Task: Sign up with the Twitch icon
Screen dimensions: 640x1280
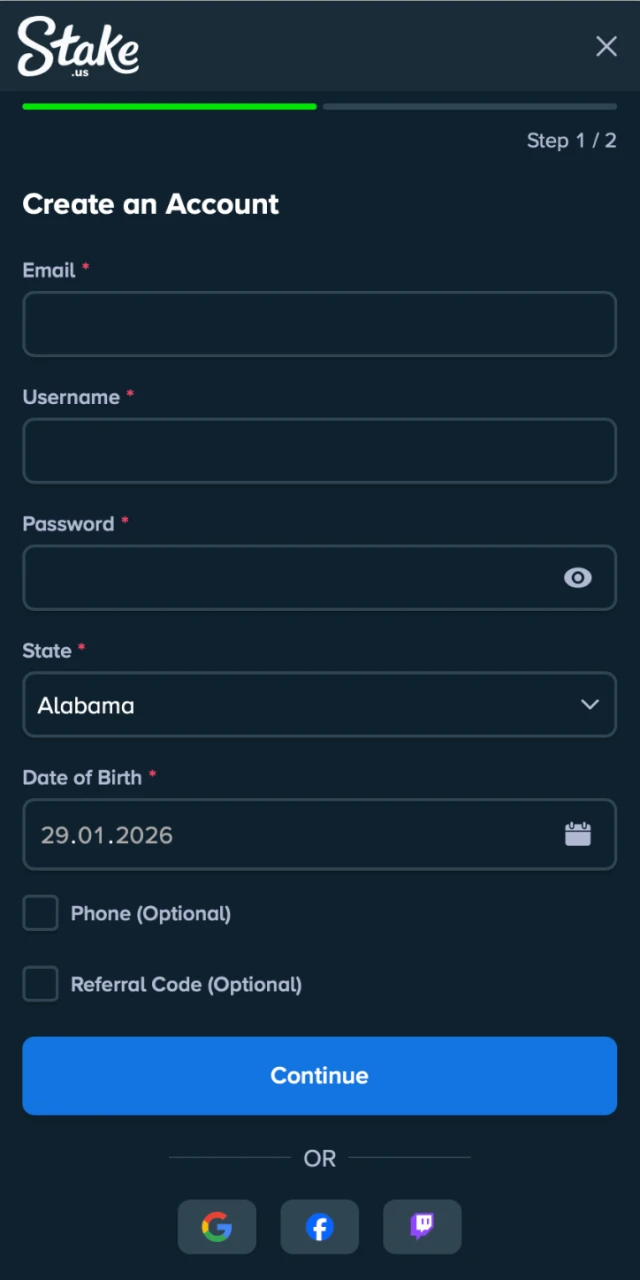Action: click(x=422, y=1227)
